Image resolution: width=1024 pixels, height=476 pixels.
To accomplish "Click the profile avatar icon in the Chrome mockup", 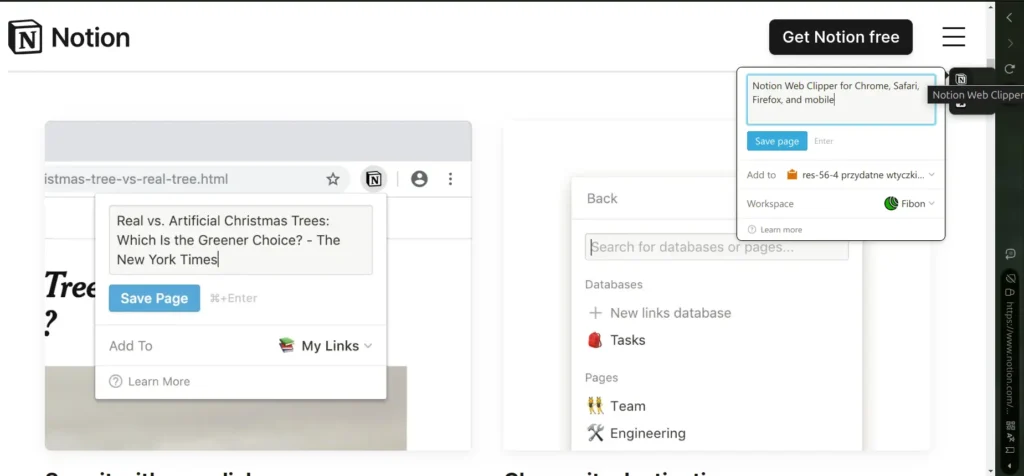I will click(x=419, y=179).
